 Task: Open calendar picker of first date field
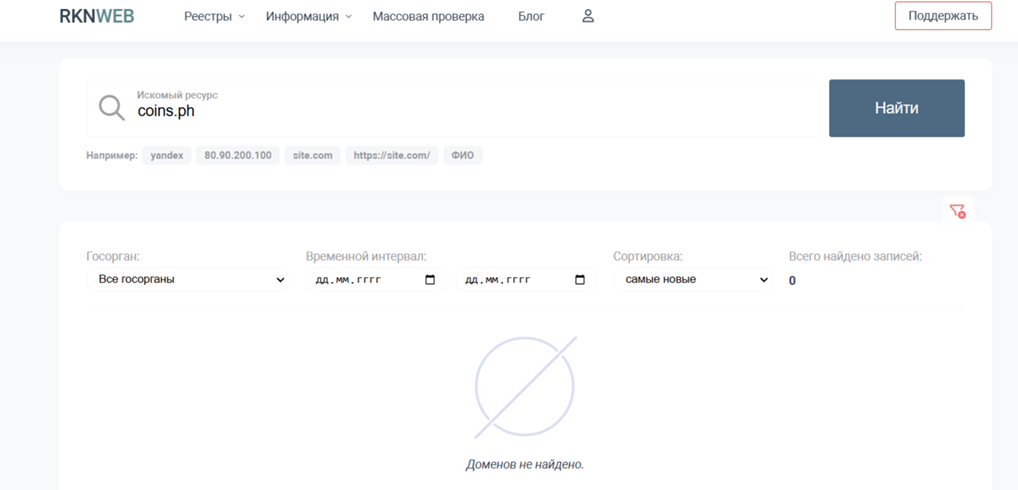point(430,280)
